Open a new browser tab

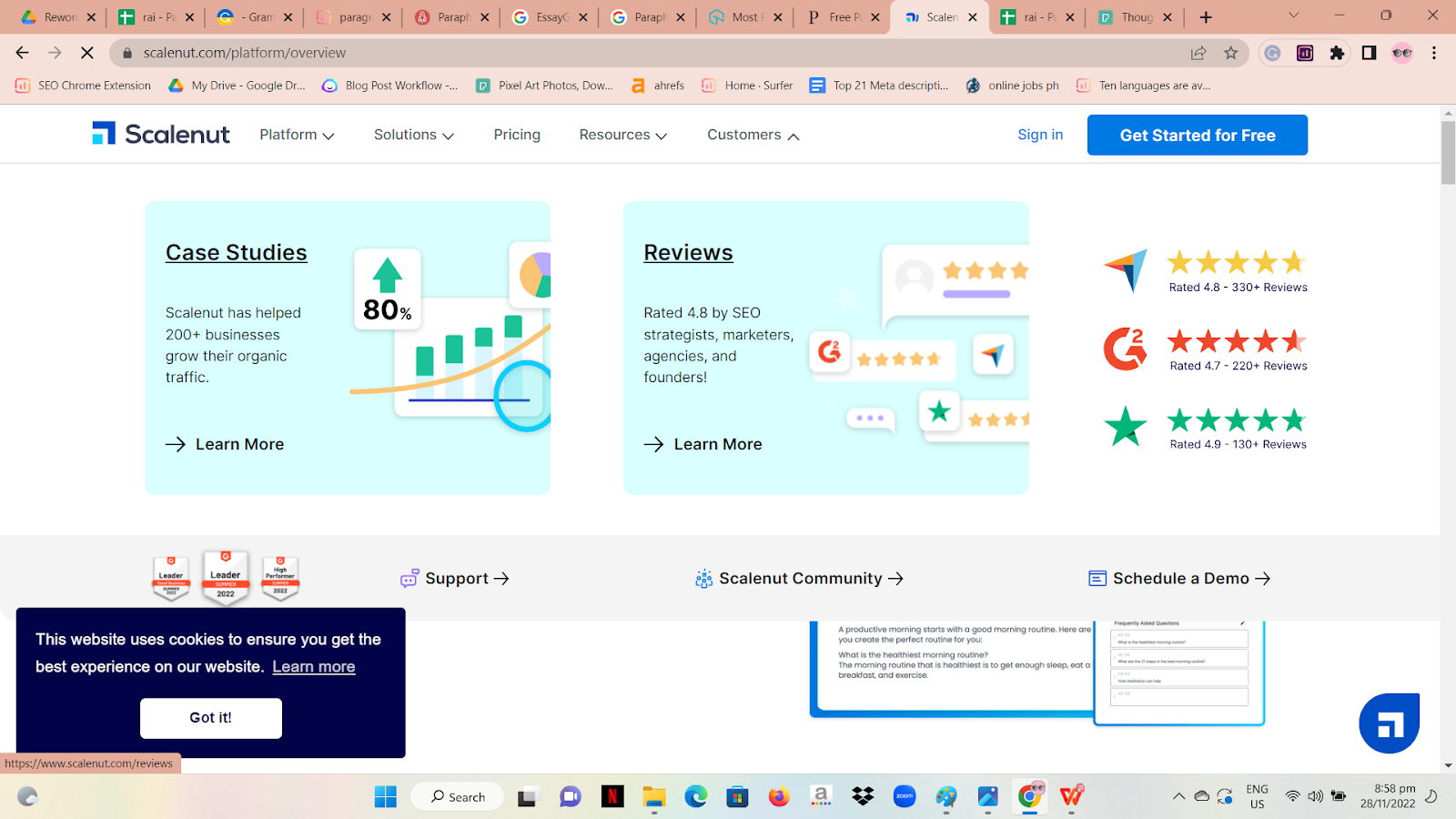tap(1206, 17)
